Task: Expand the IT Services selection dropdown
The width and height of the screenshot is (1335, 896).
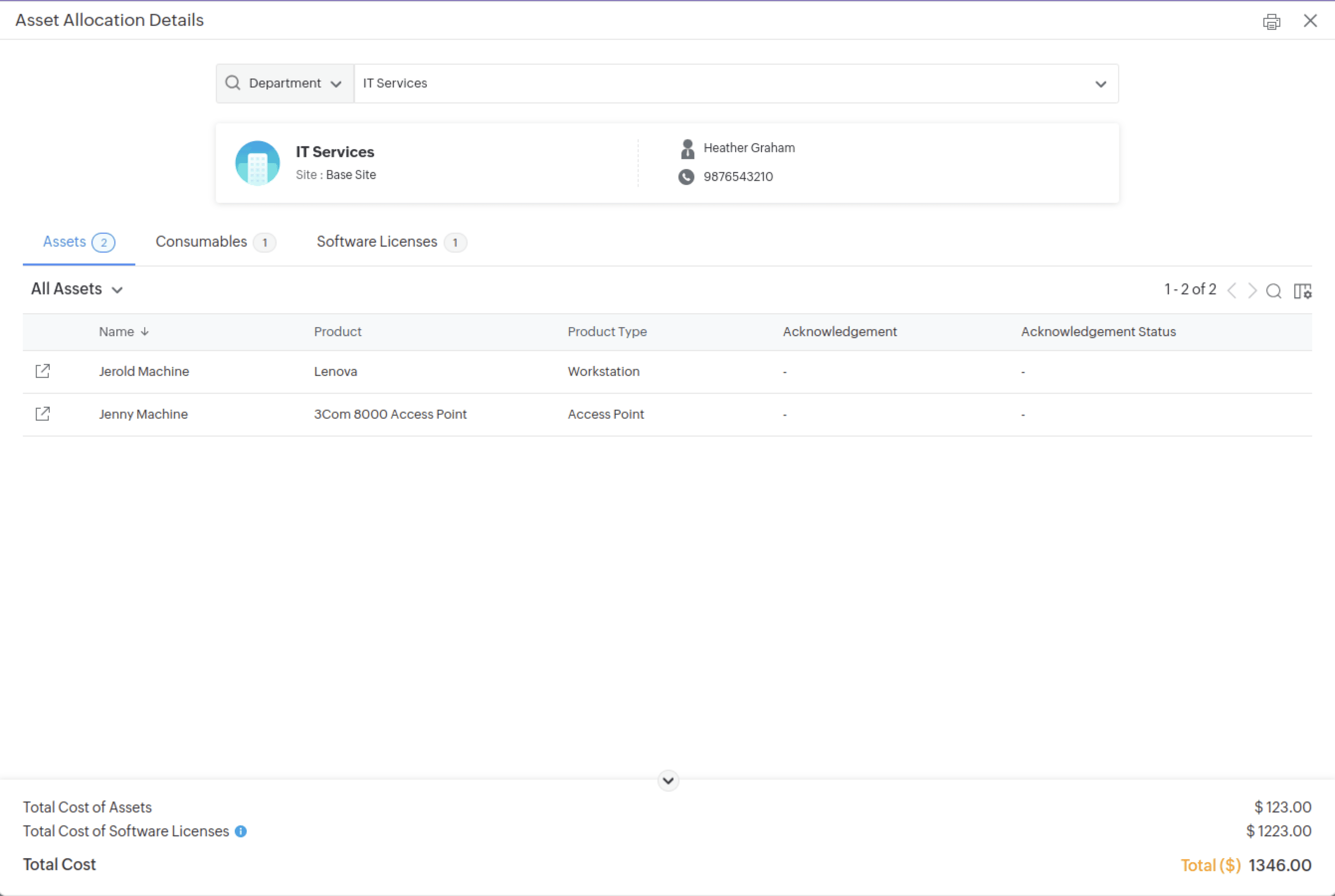Action: [x=1100, y=84]
